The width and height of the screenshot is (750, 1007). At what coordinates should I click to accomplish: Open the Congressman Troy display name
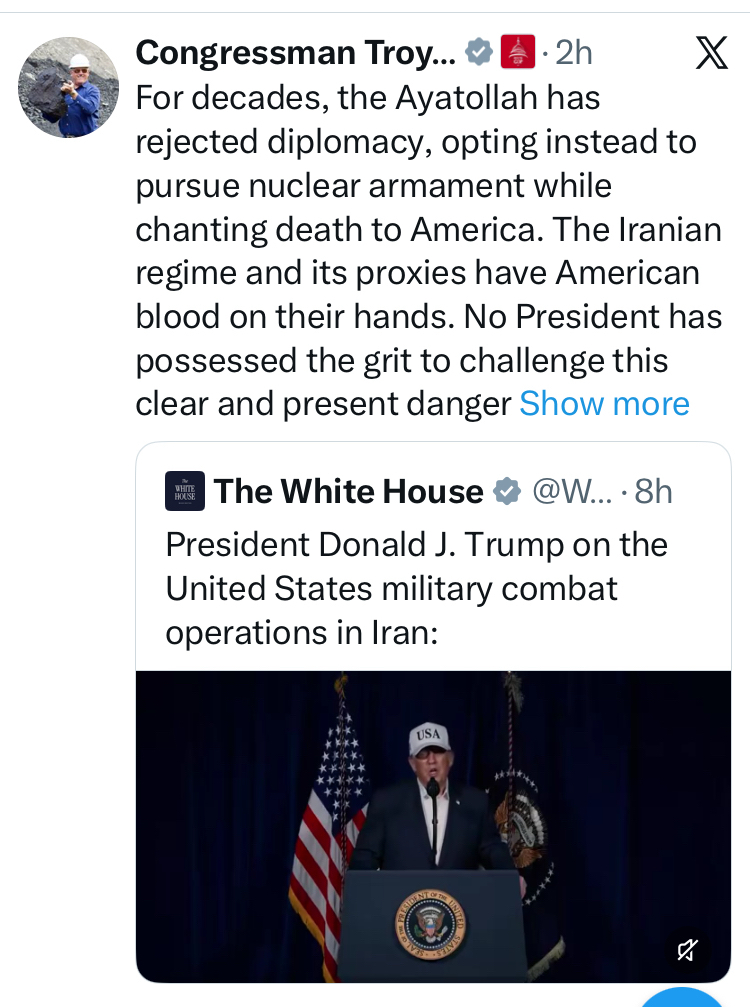(296, 52)
